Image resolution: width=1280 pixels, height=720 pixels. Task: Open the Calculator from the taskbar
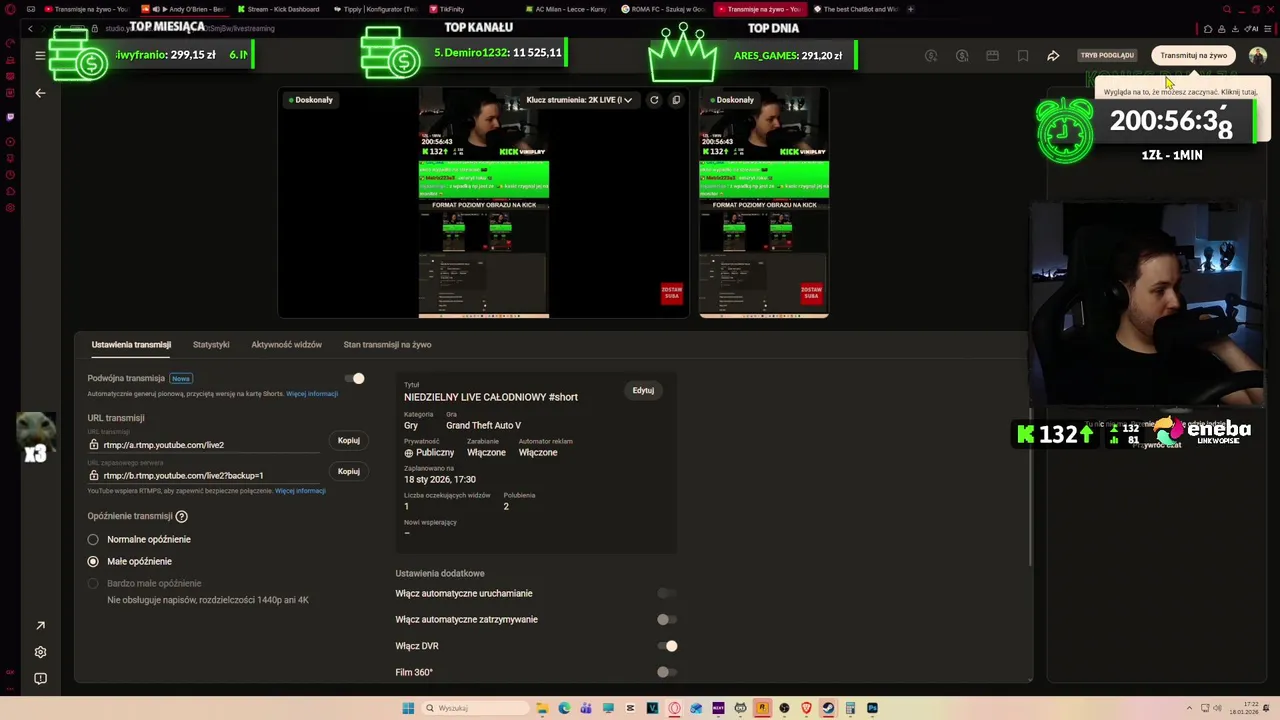850,708
